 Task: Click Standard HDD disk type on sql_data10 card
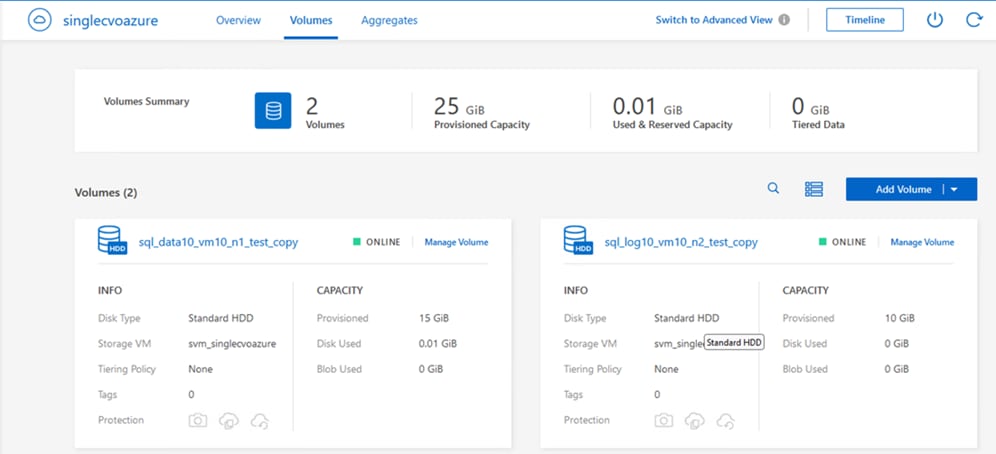click(220, 318)
